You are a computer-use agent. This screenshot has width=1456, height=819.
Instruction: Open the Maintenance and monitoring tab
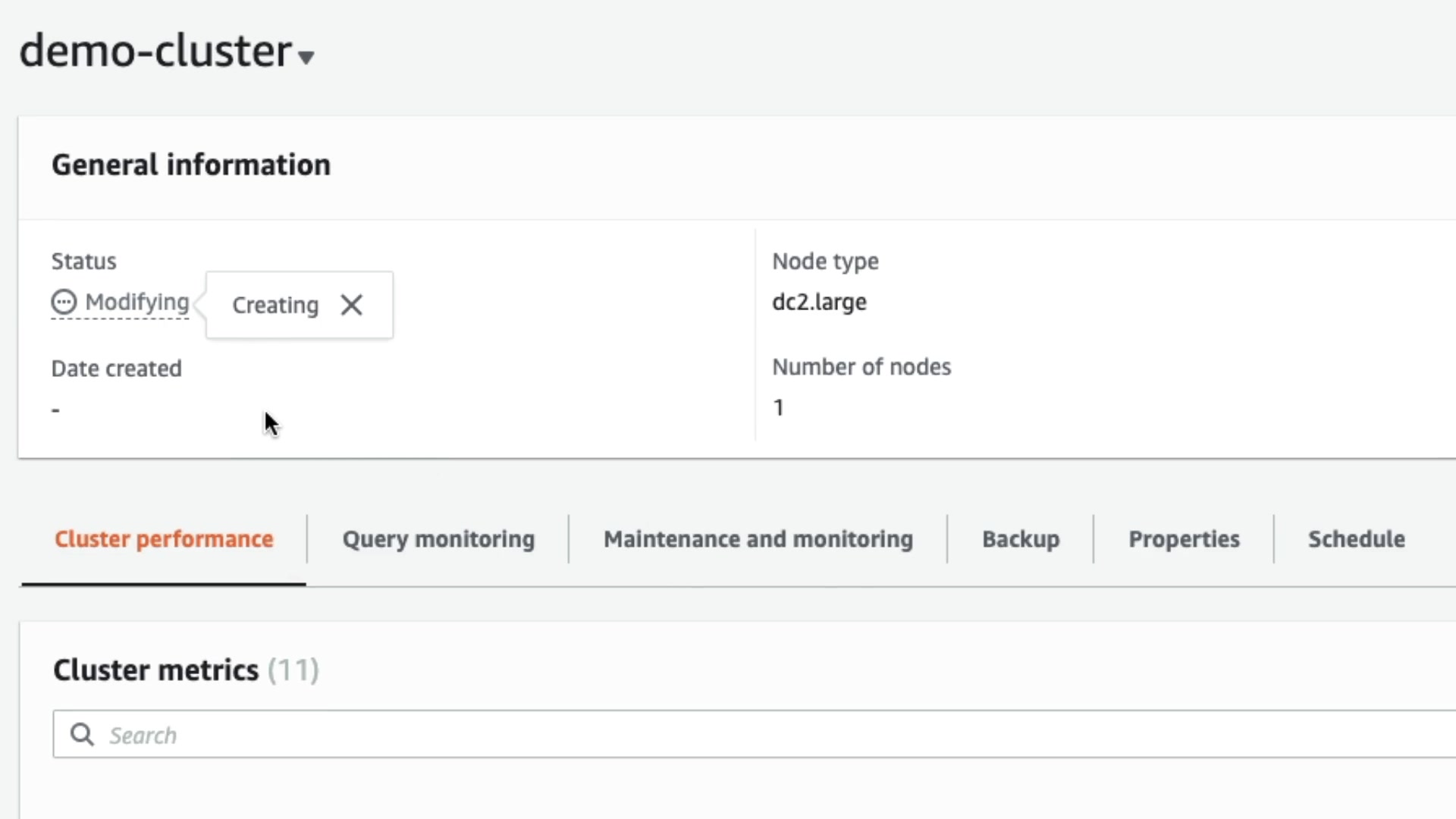point(758,539)
